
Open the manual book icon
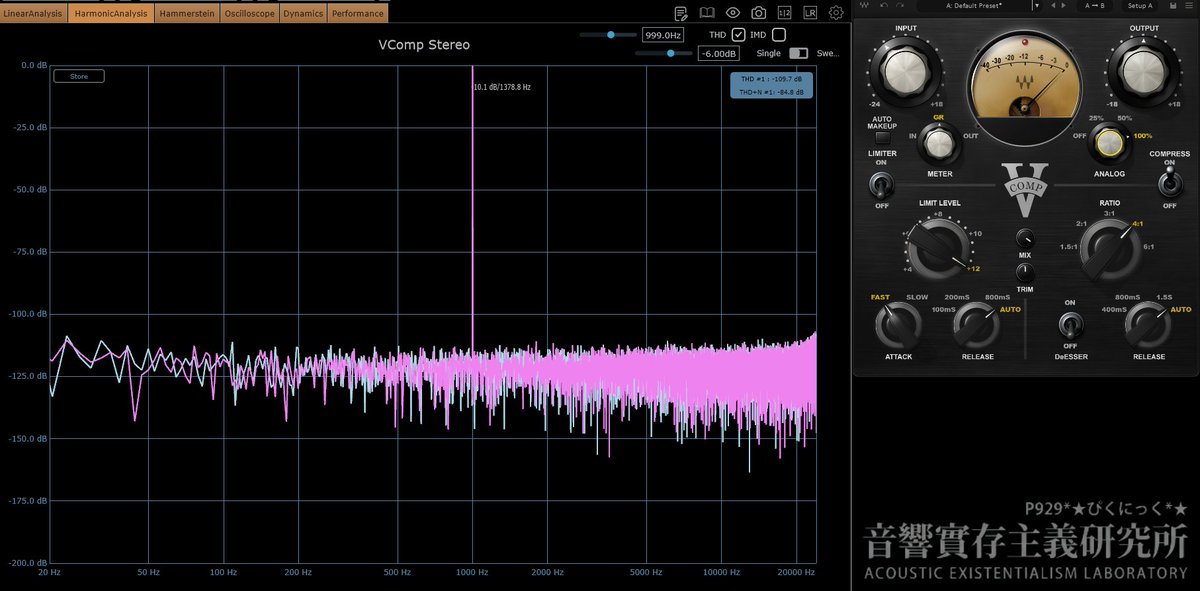pos(707,13)
